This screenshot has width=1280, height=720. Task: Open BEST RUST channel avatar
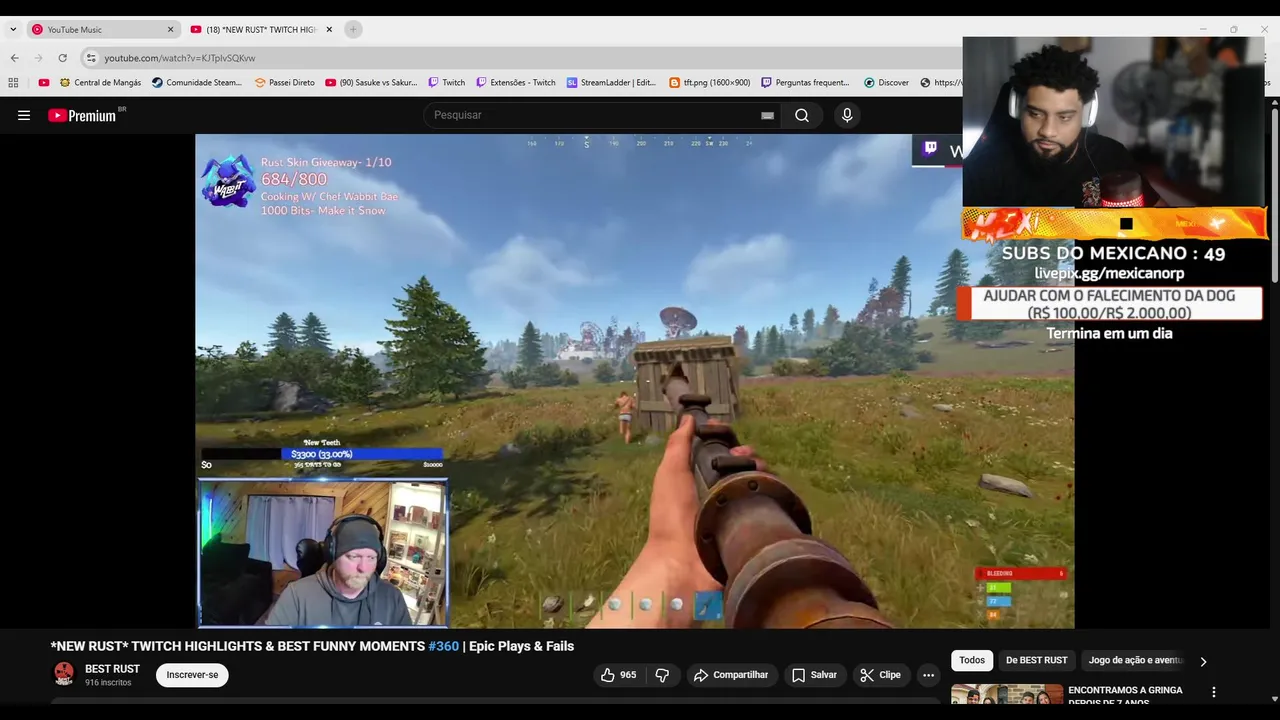click(64, 674)
